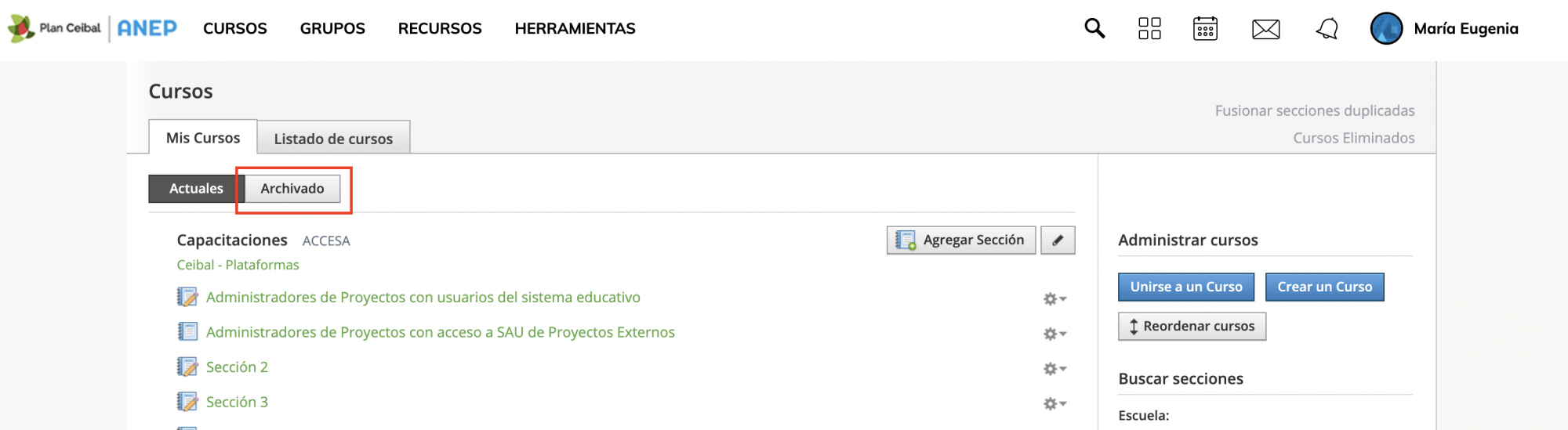Click the María Eugenia profile avatar
The height and width of the screenshot is (430, 1568).
point(1386,29)
